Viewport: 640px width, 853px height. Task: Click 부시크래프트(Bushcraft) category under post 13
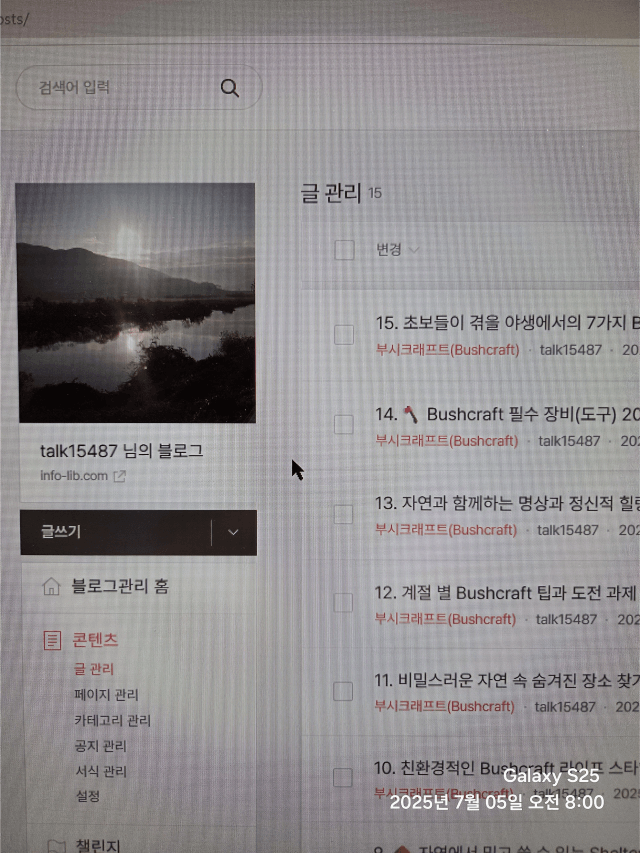coord(446,530)
